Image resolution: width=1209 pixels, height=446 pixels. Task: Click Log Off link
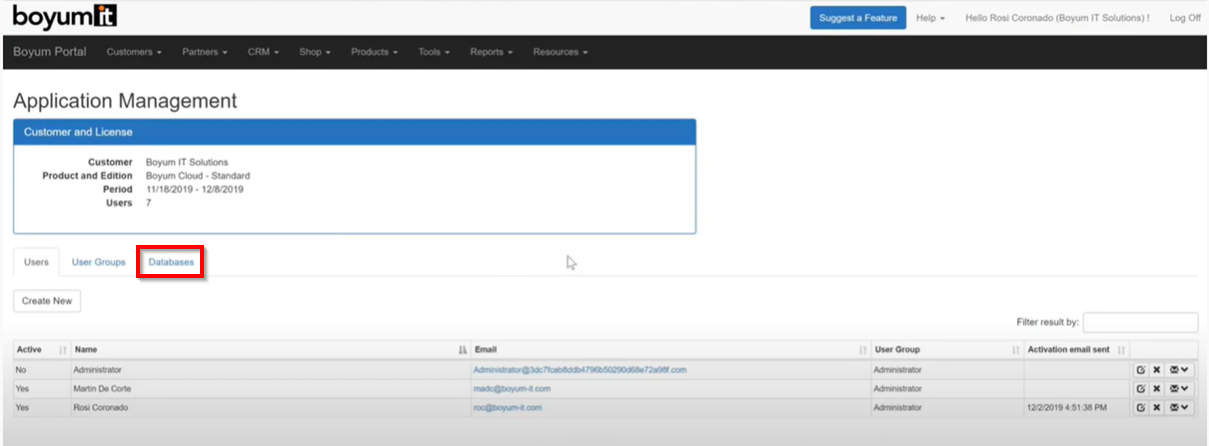1185,18
